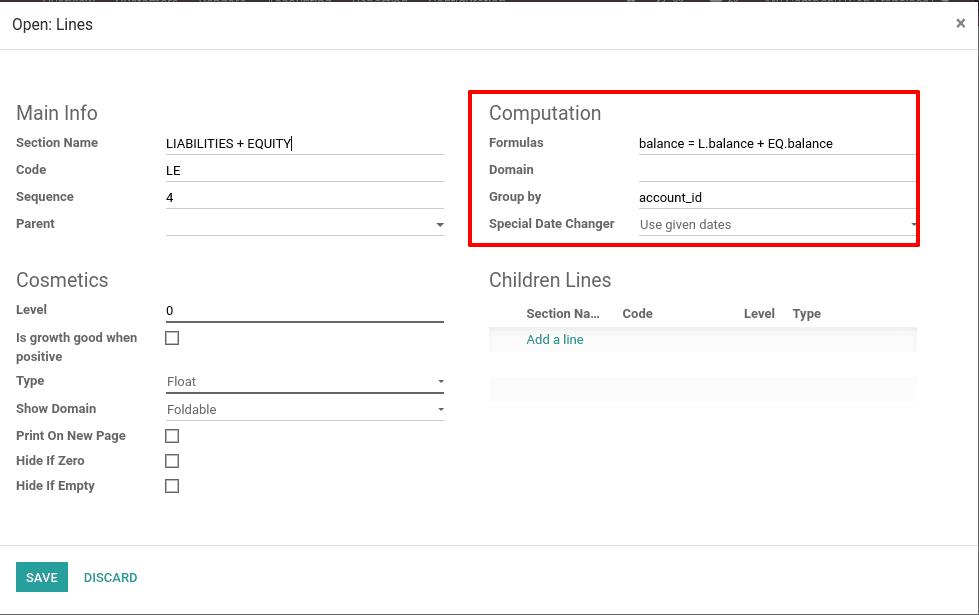
Task: Click the Level column header in Children Lines
Action: point(759,313)
